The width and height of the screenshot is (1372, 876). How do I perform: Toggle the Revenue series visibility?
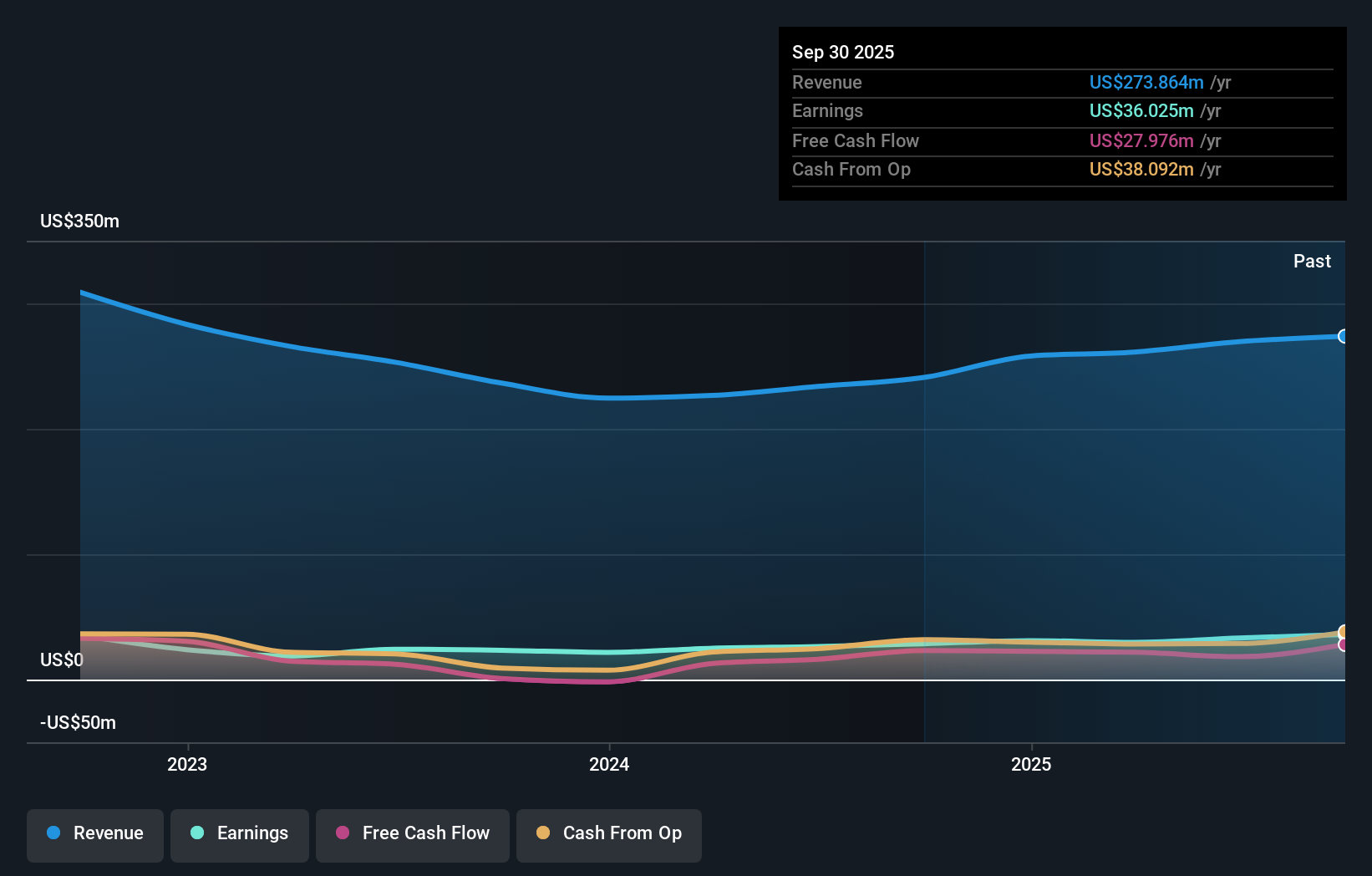94,835
